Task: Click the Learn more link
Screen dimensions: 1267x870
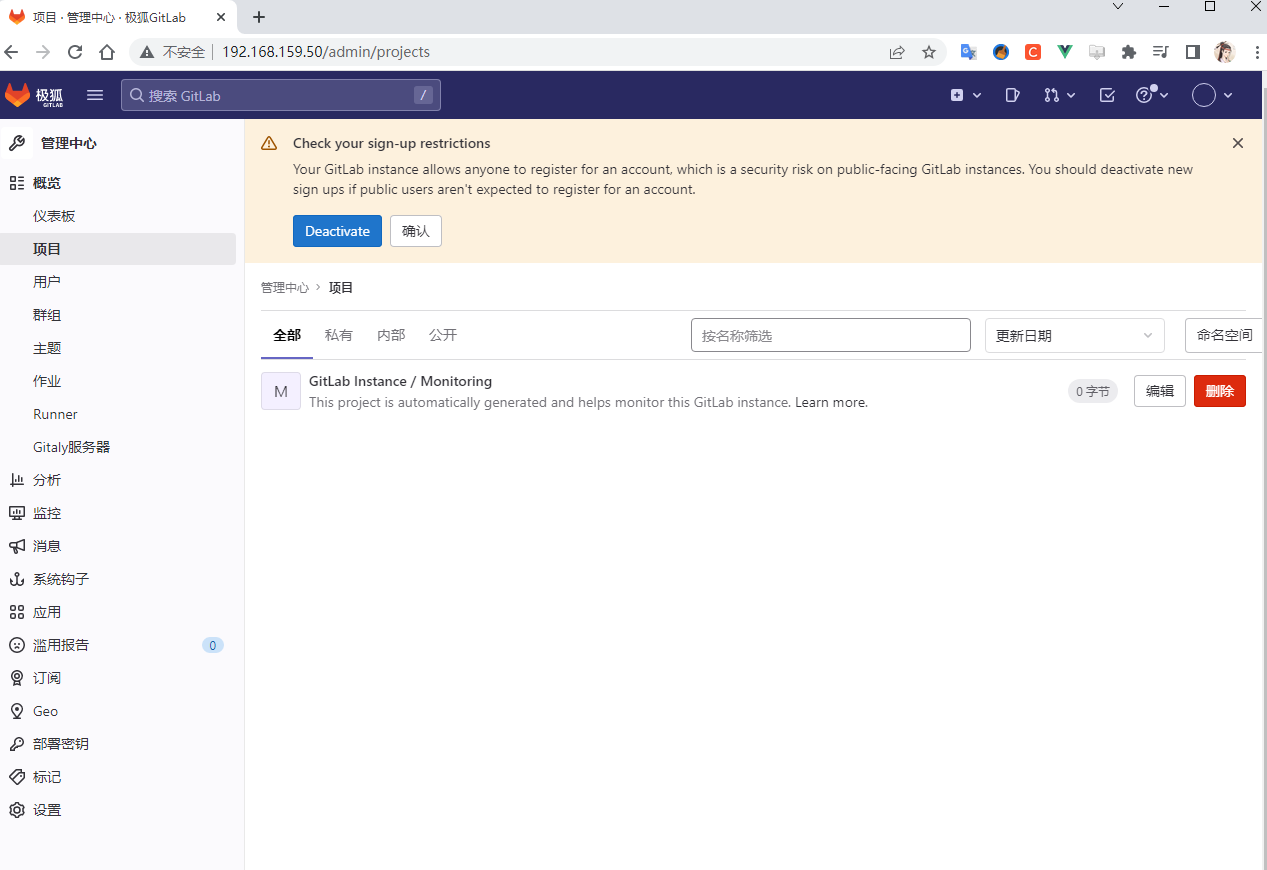Action: coord(831,402)
